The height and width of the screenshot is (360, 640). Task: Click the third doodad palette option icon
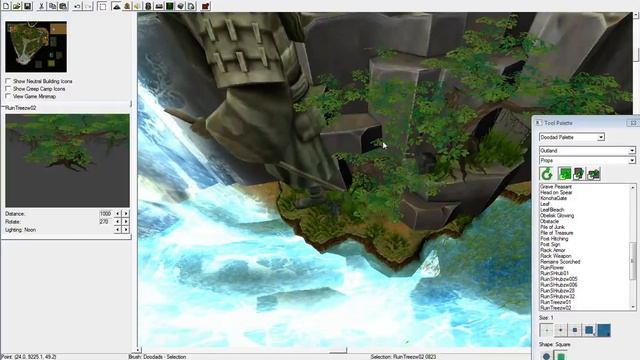tap(579, 174)
